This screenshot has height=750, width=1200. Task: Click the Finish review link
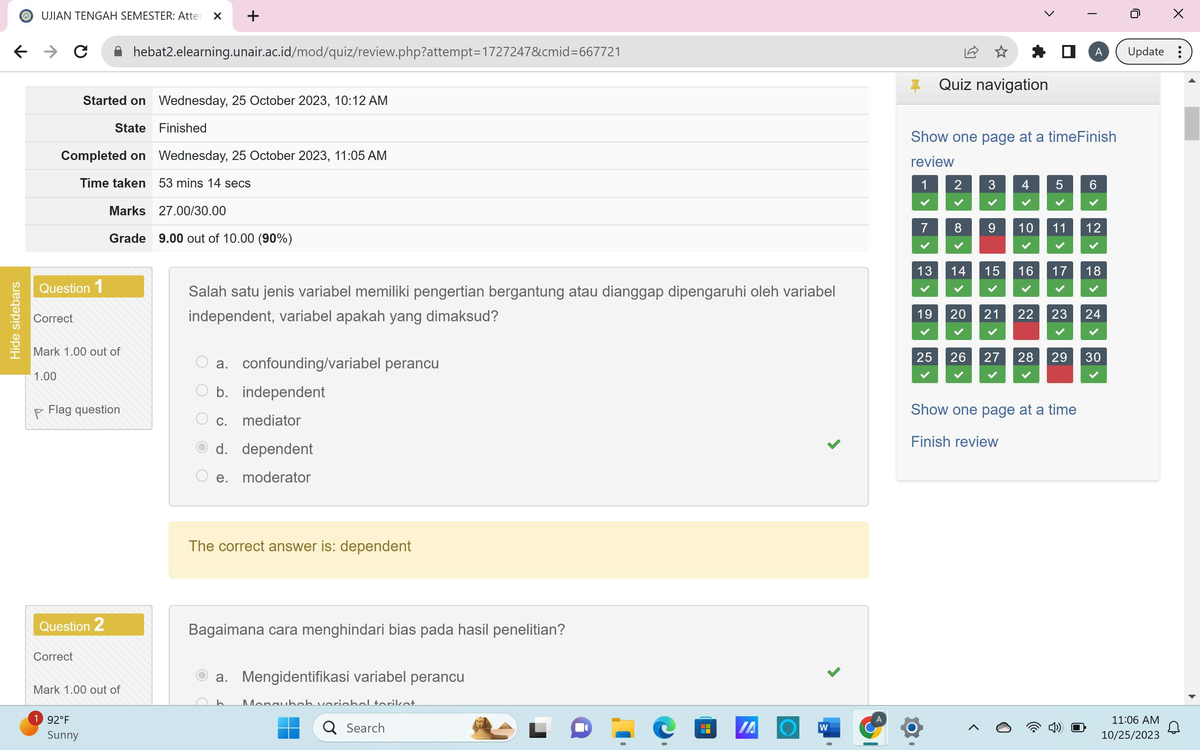click(x=954, y=442)
